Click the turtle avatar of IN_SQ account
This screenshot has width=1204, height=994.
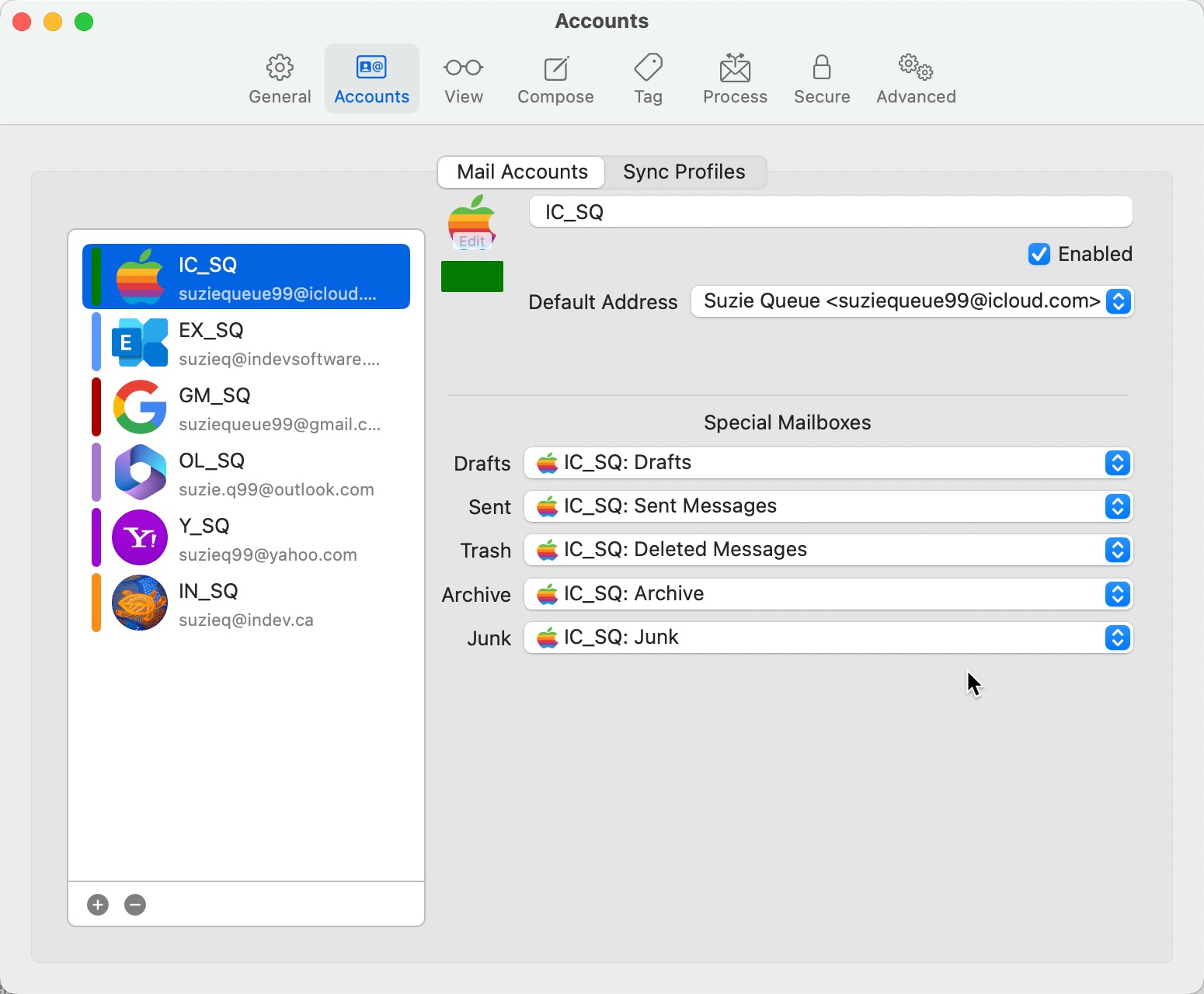point(140,603)
